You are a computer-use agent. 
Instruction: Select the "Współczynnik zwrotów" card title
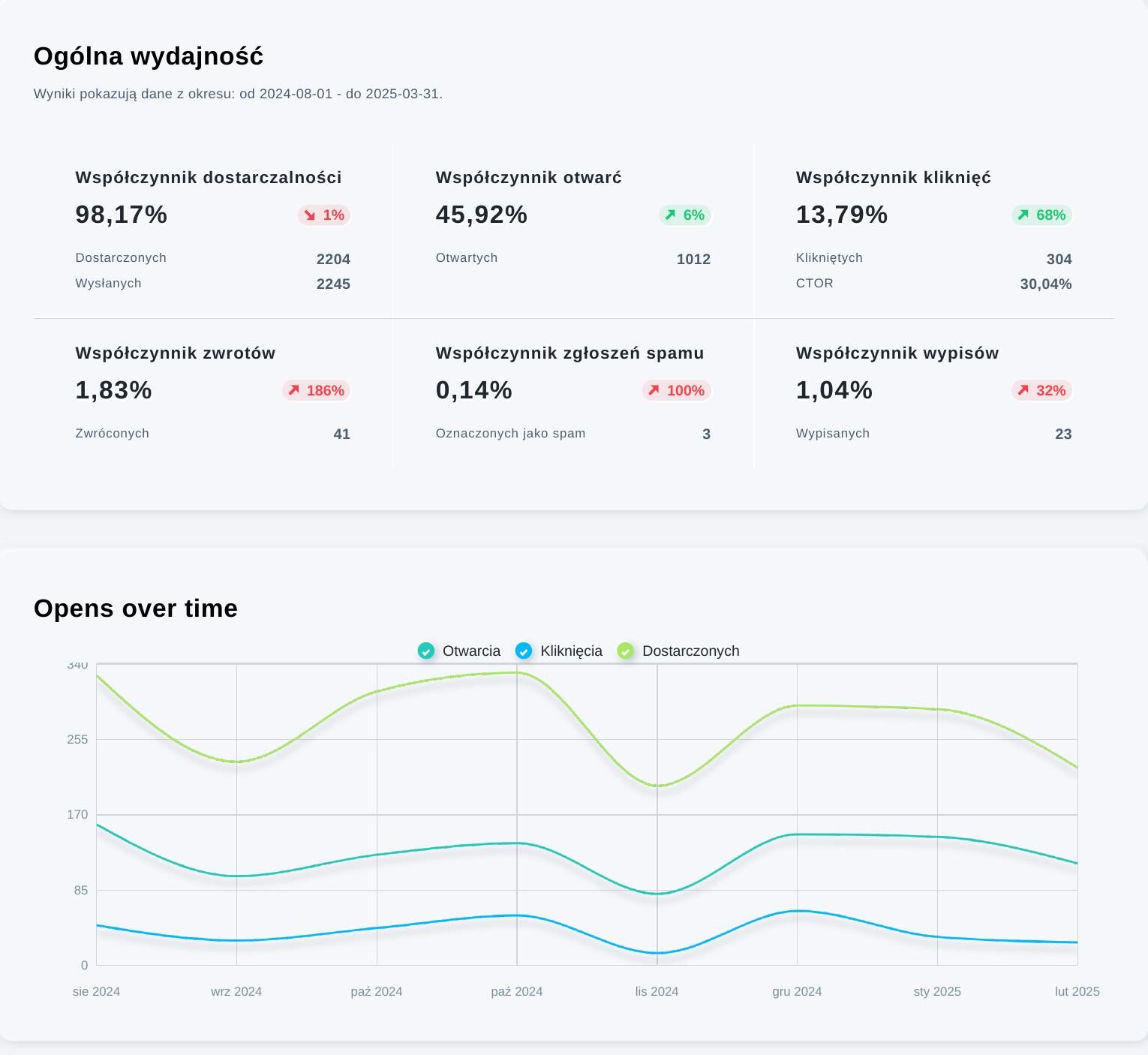(176, 353)
